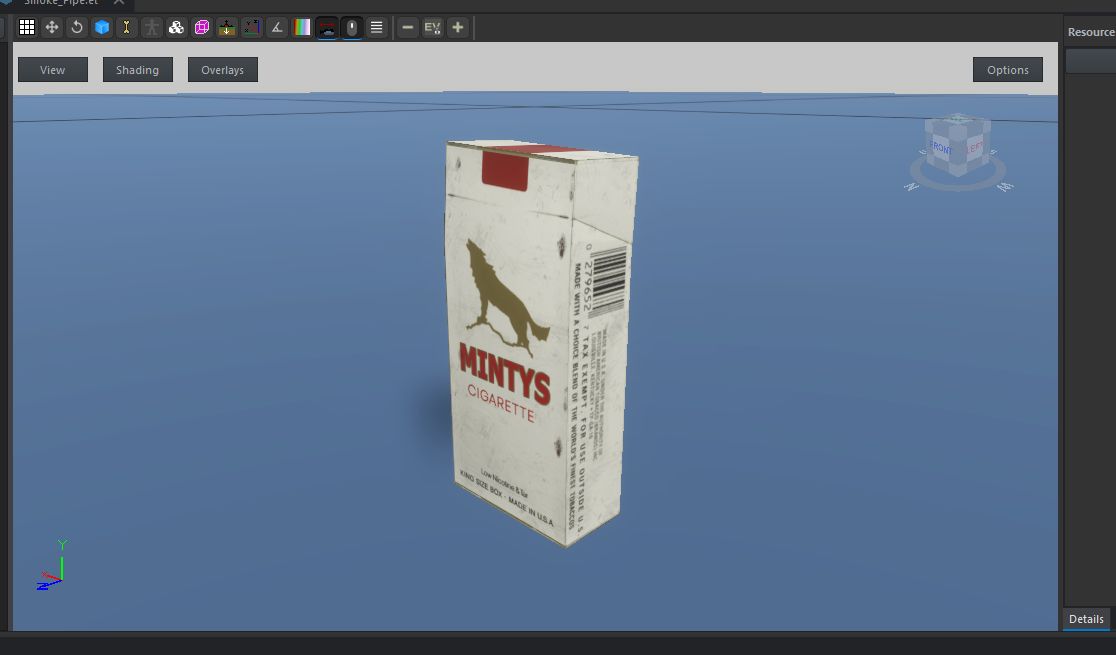
Task: Open the View dropdown menu
Action: [53, 70]
